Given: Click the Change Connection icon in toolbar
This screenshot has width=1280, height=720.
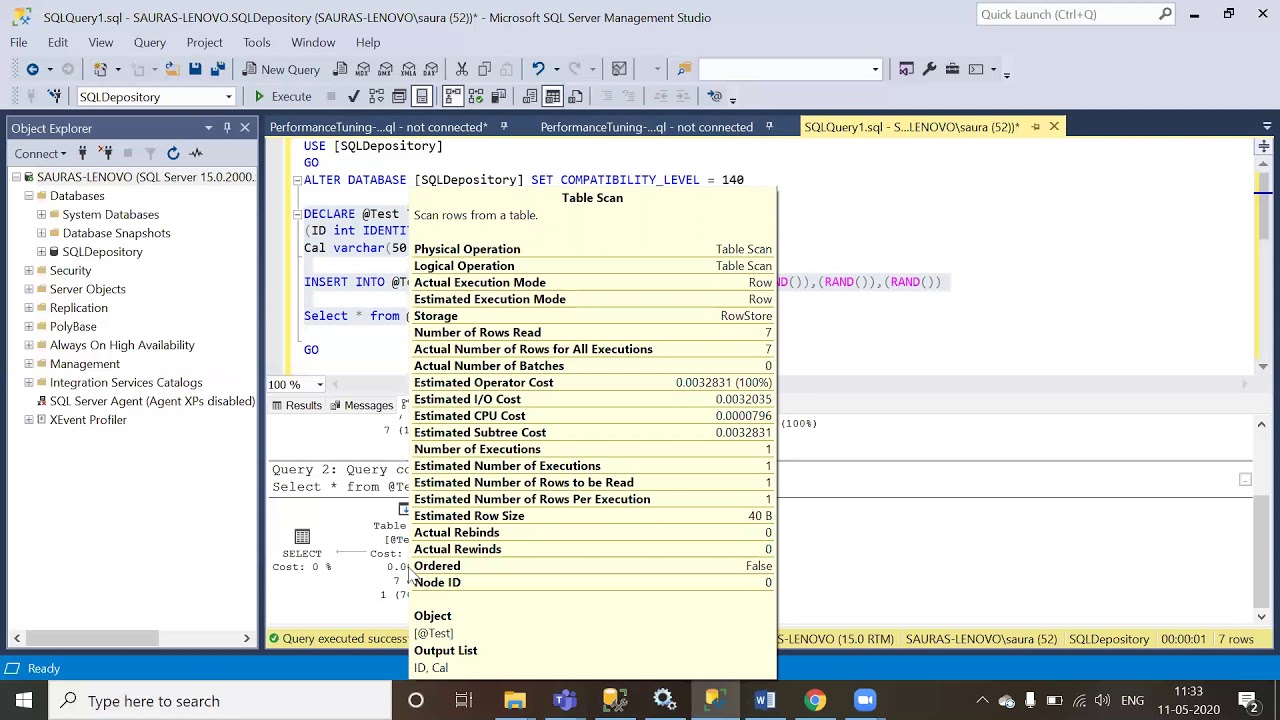Looking at the screenshot, I should (x=54, y=96).
